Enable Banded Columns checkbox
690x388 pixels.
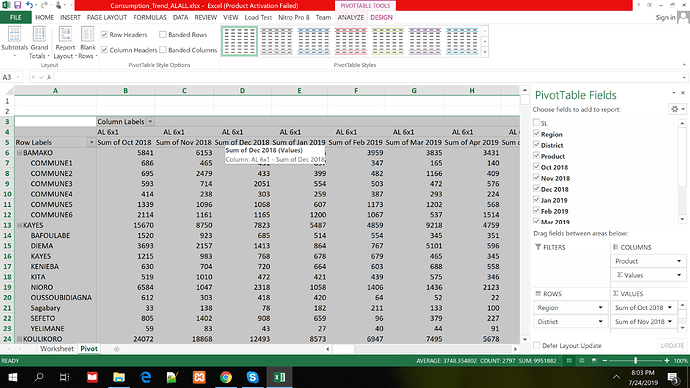coord(163,50)
